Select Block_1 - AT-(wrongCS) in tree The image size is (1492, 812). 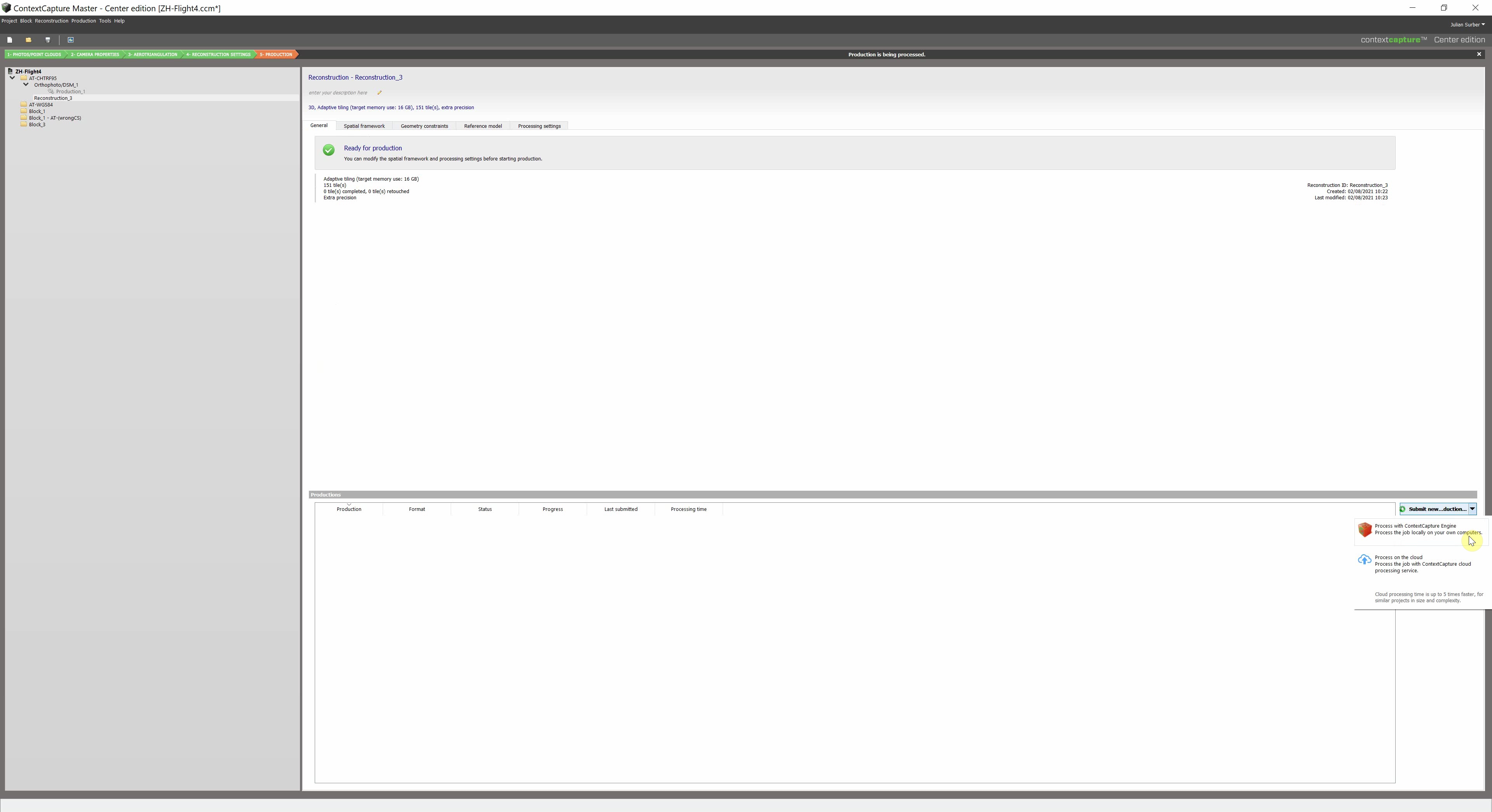point(55,118)
